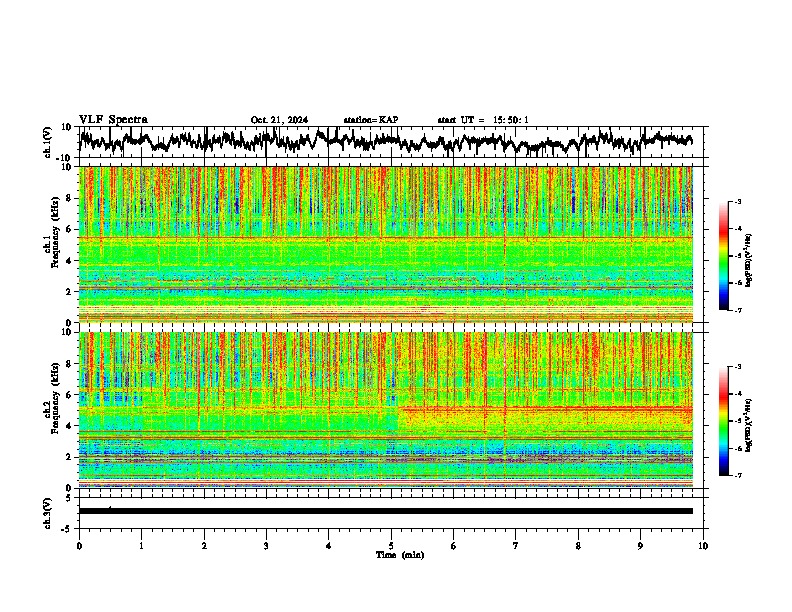792x612 pixels.
Task: Click the time axis tick label "1"
Action: pos(141,546)
